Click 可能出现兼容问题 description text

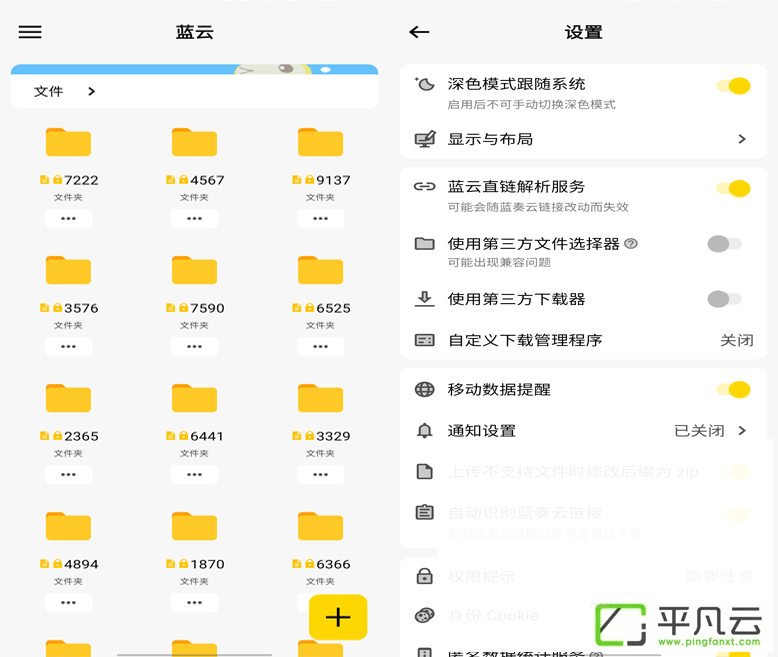click(499, 263)
